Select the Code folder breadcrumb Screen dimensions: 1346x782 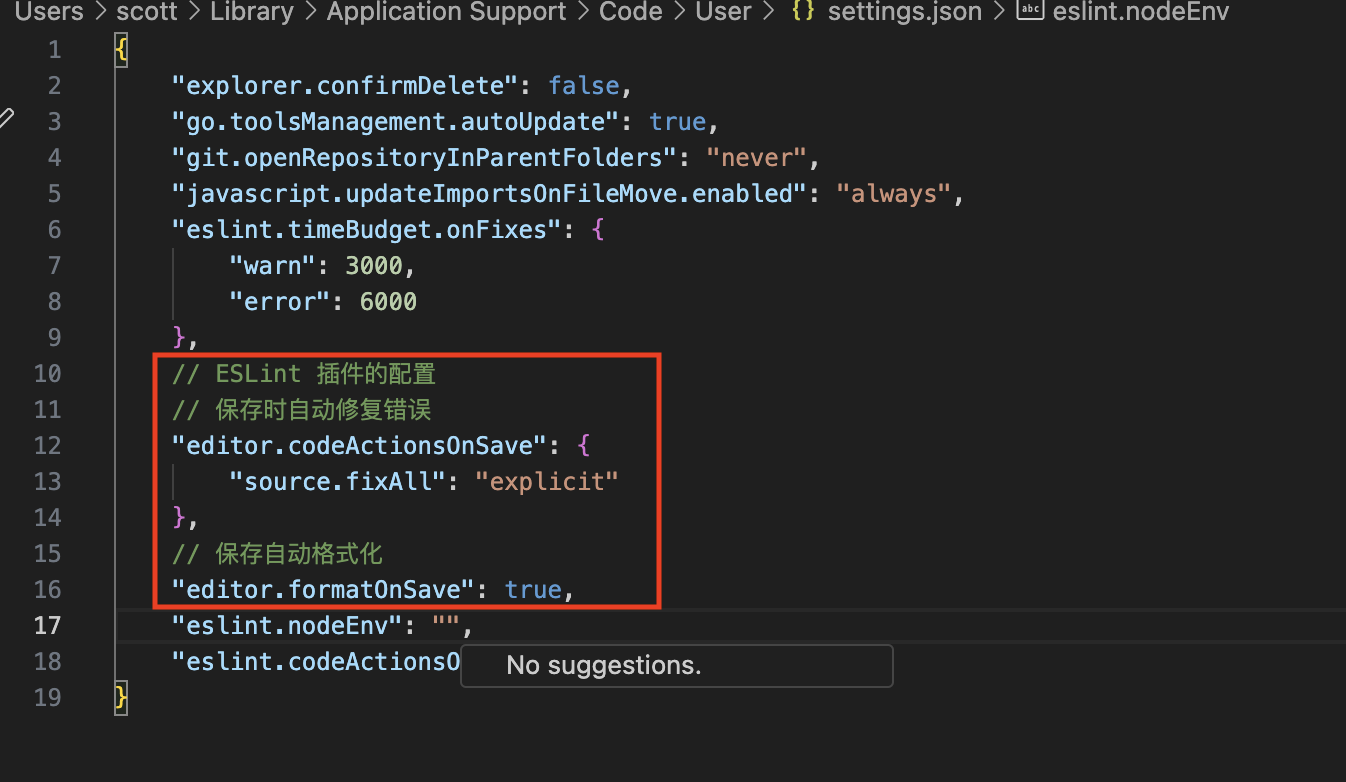pos(630,12)
